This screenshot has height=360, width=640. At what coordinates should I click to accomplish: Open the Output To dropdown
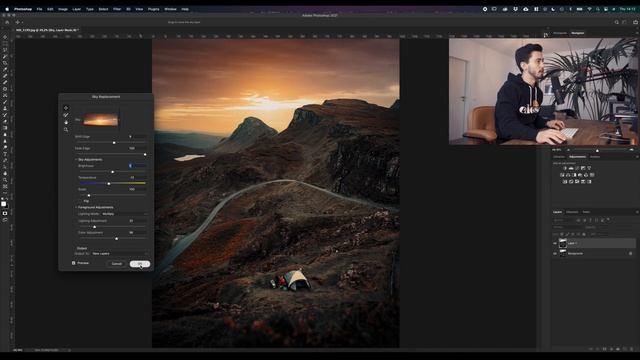coord(119,253)
